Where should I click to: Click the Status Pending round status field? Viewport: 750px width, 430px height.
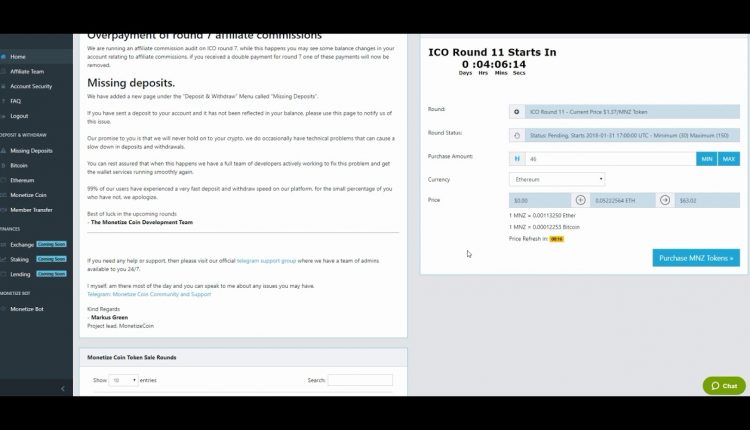[632, 135]
